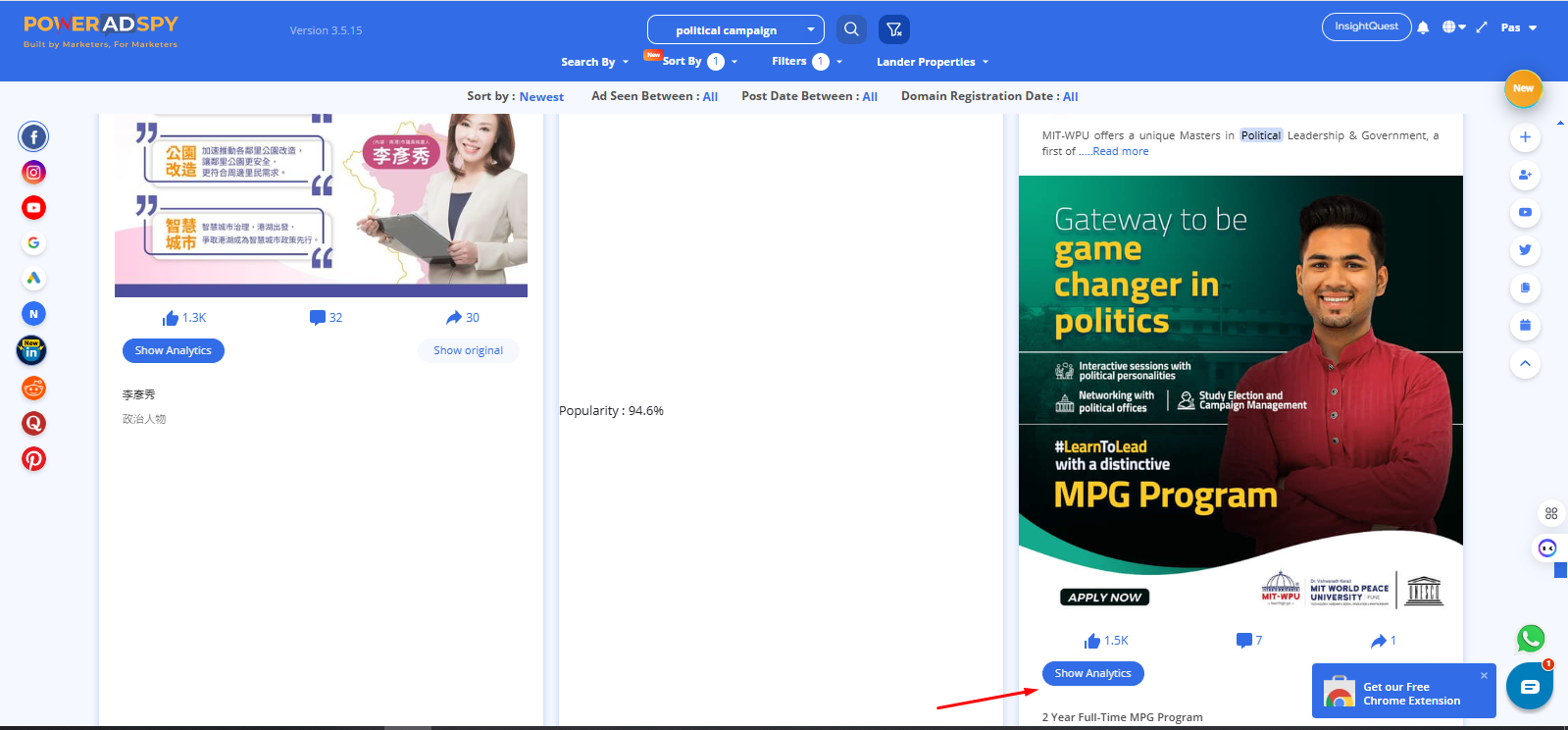This screenshot has width=1568, height=730.
Task: Click the copy documents icon in right sidebar
Action: click(1525, 287)
